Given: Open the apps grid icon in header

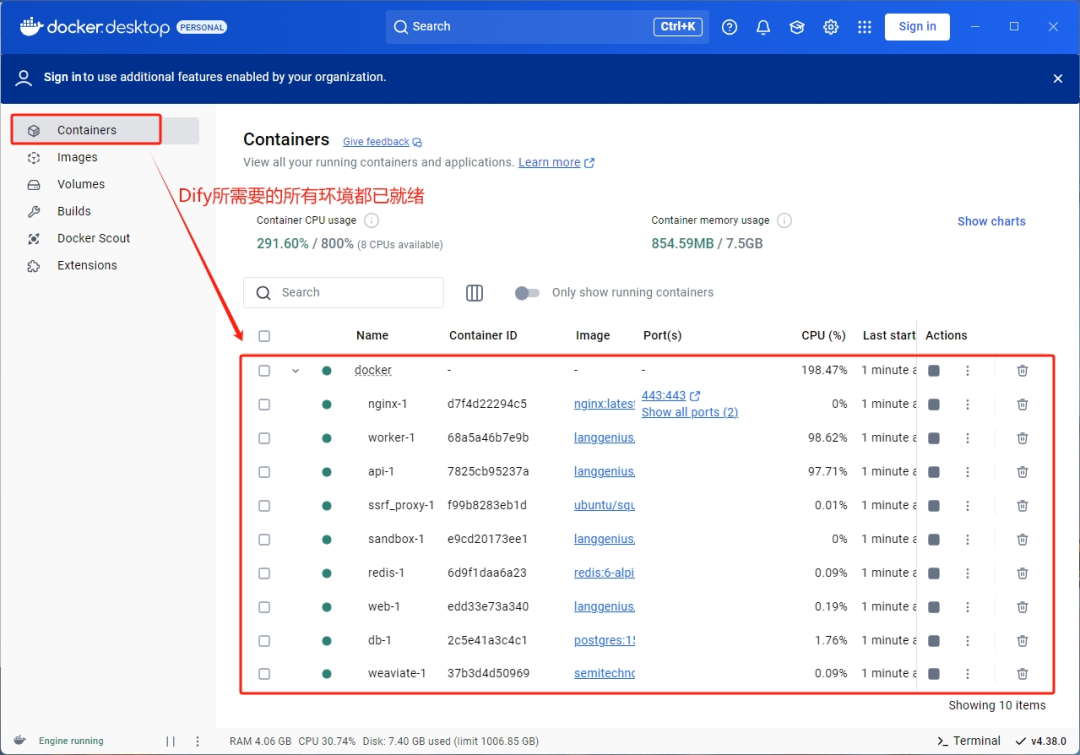Looking at the screenshot, I should tap(865, 27).
